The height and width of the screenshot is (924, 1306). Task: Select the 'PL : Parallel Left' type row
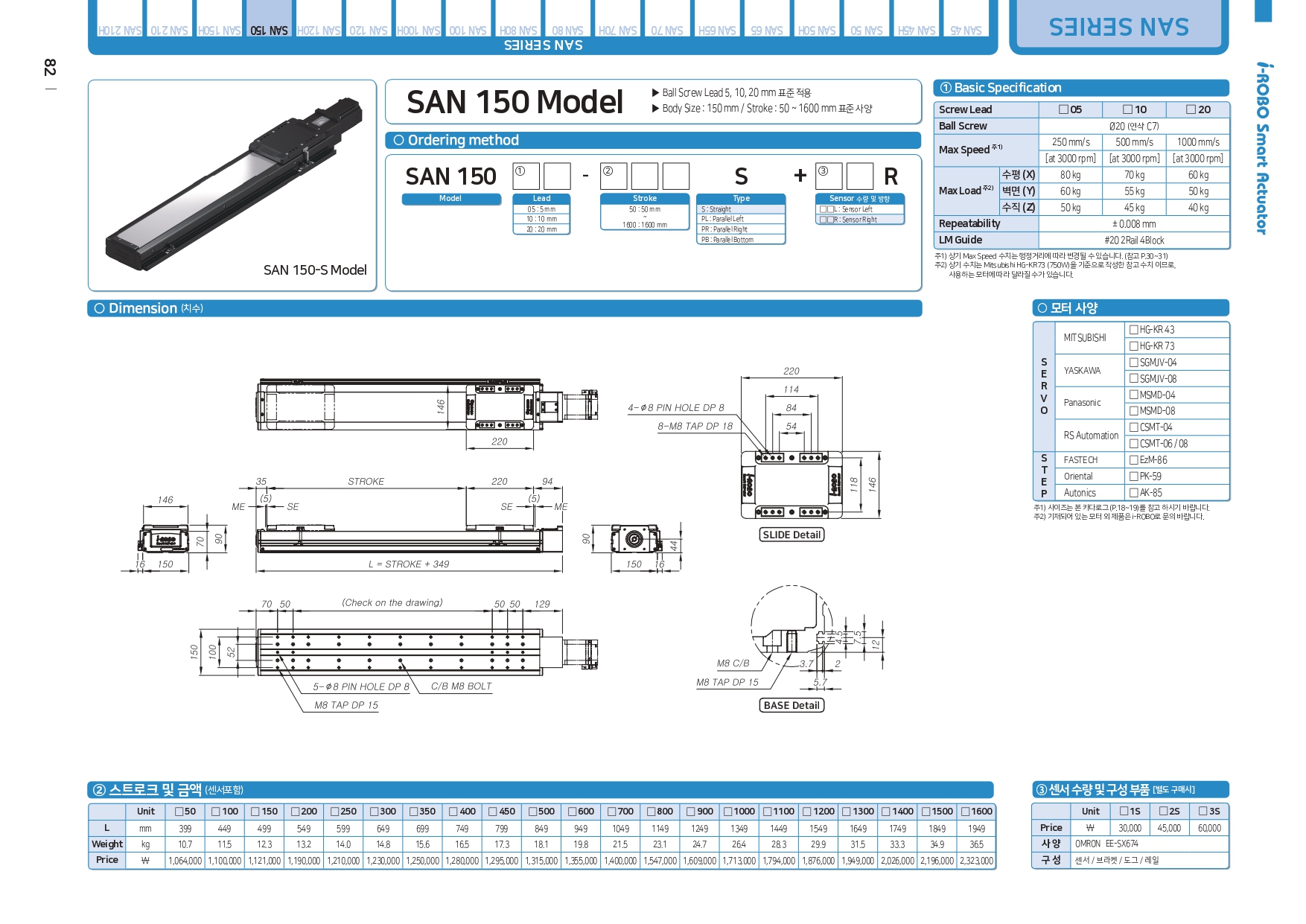tap(742, 219)
